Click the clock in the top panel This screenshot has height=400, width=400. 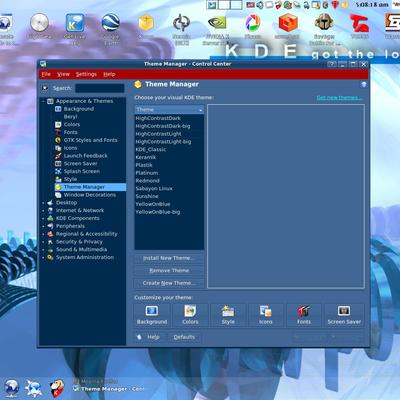click(x=372, y=5)
